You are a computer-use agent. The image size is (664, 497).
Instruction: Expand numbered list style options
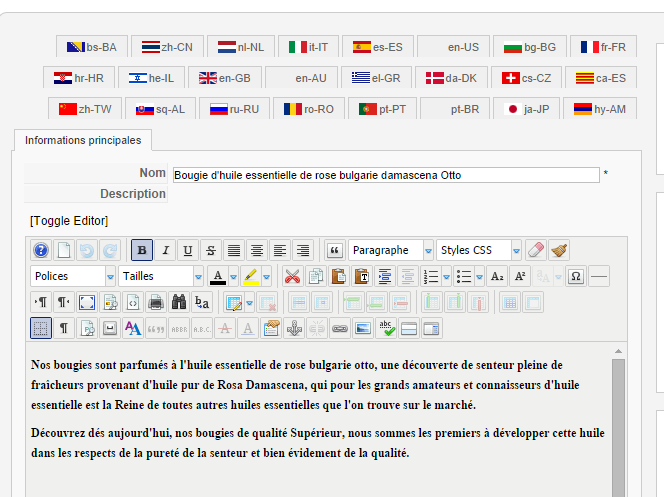click(446, 276)
